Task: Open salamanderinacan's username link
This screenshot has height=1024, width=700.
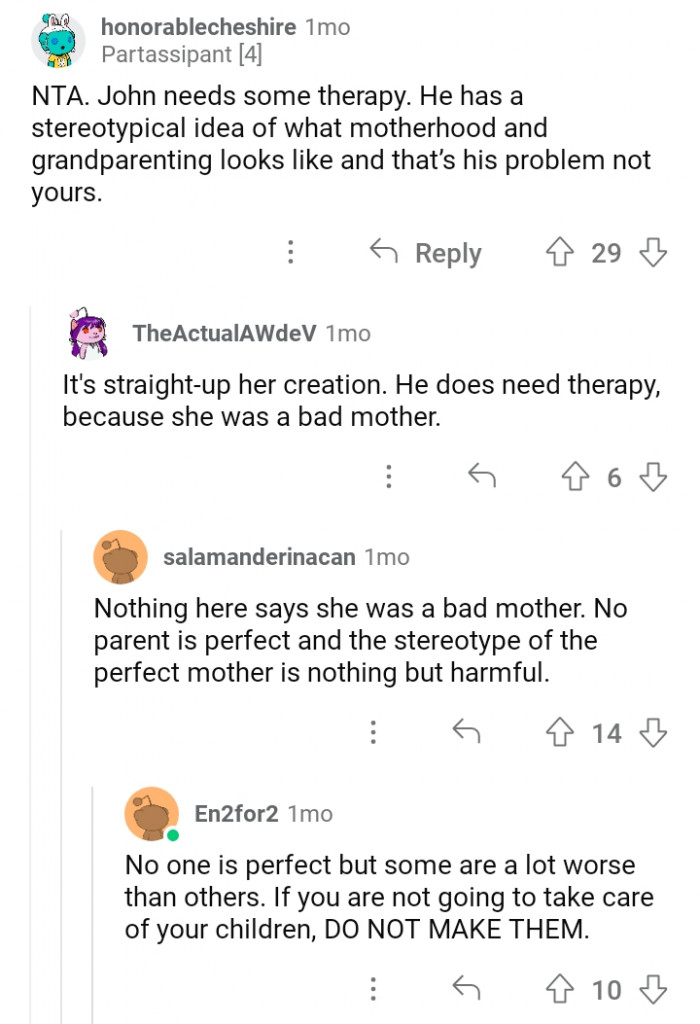Action: tap(259, 557)
